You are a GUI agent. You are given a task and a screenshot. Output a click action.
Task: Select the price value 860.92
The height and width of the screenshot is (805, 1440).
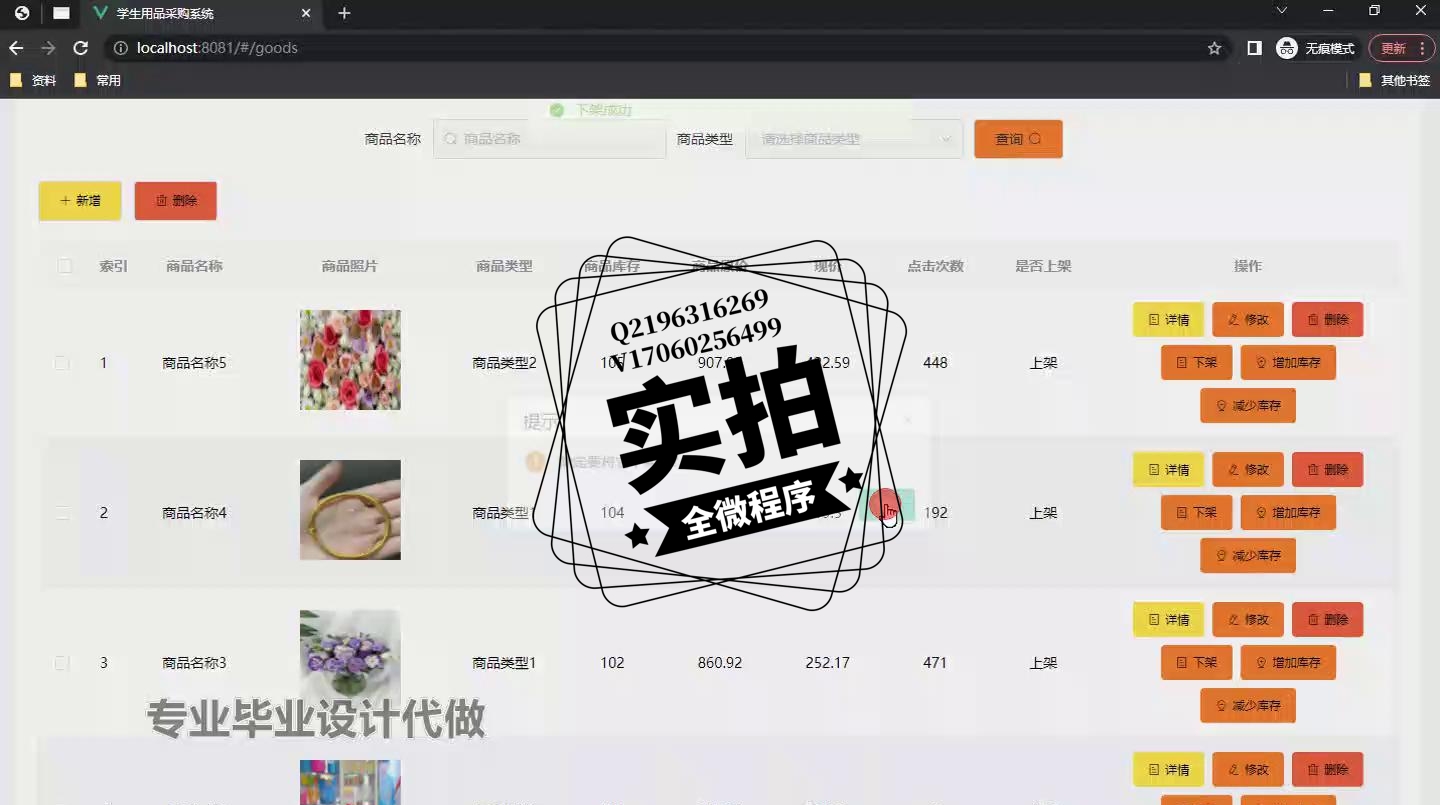pyautogui.click(x=720, y=663)
